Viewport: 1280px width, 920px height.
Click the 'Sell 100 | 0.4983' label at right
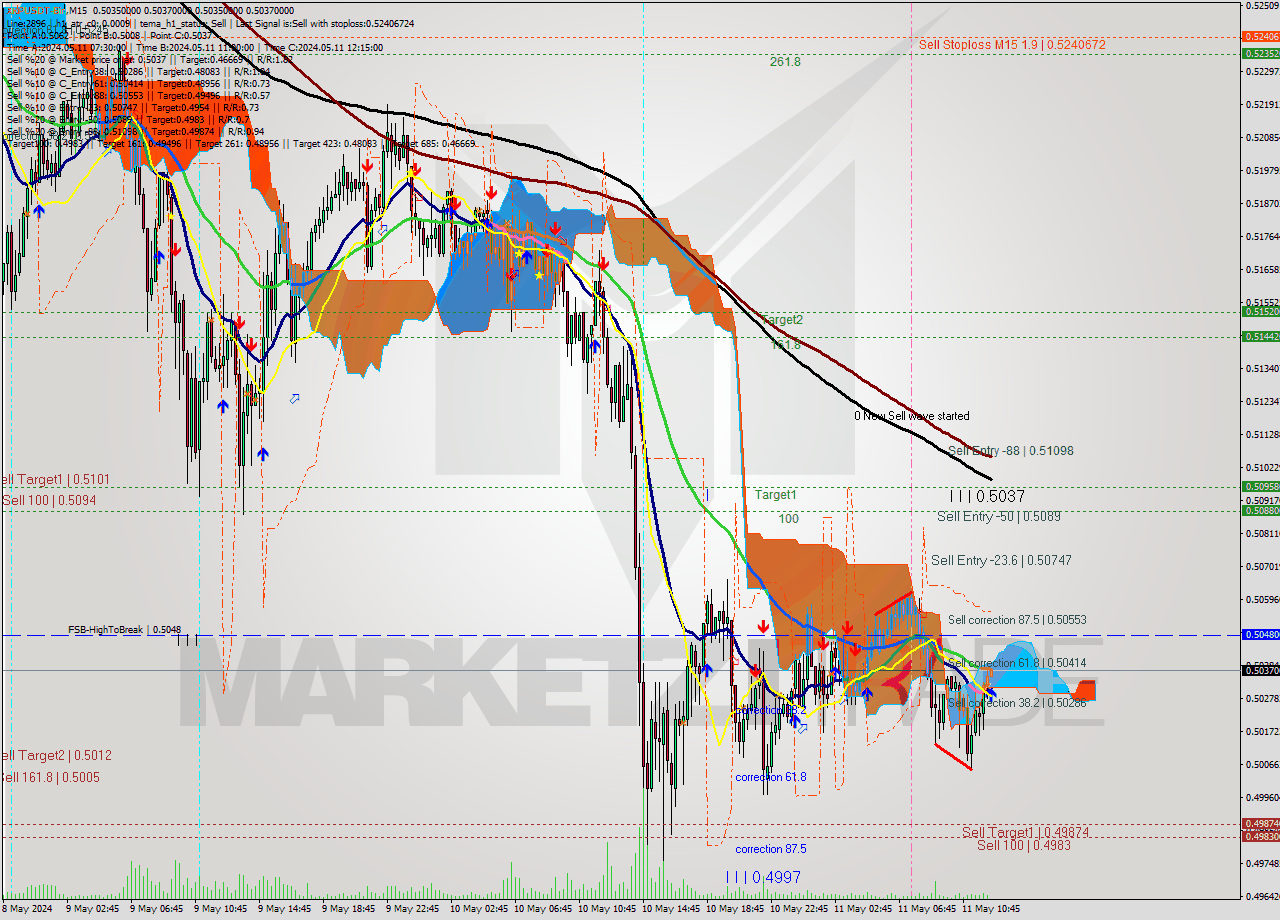(x=1024, y=846)
